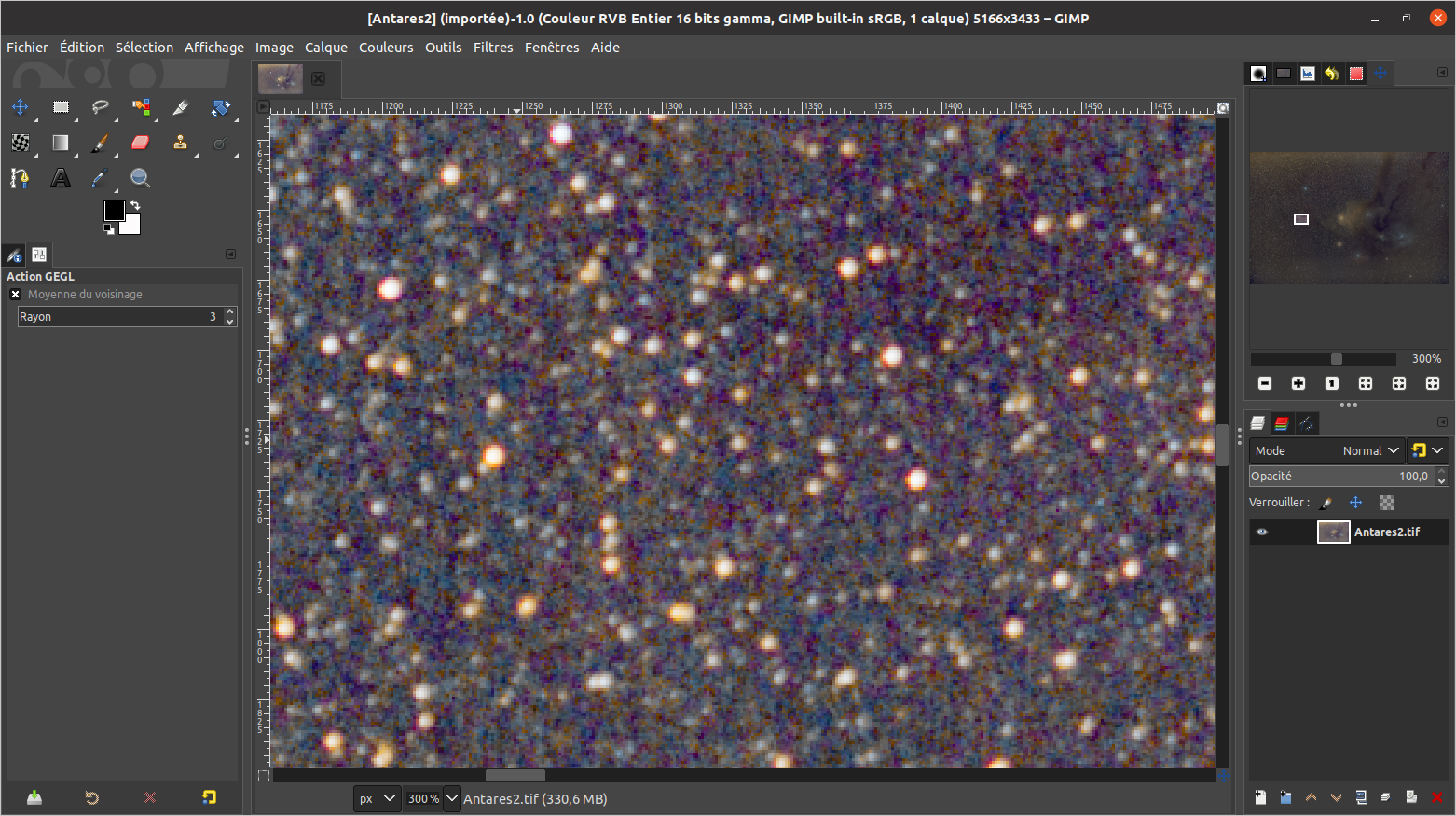Delete the current layer
The image size is (1456, 816).
click(x=1436, y=797)
